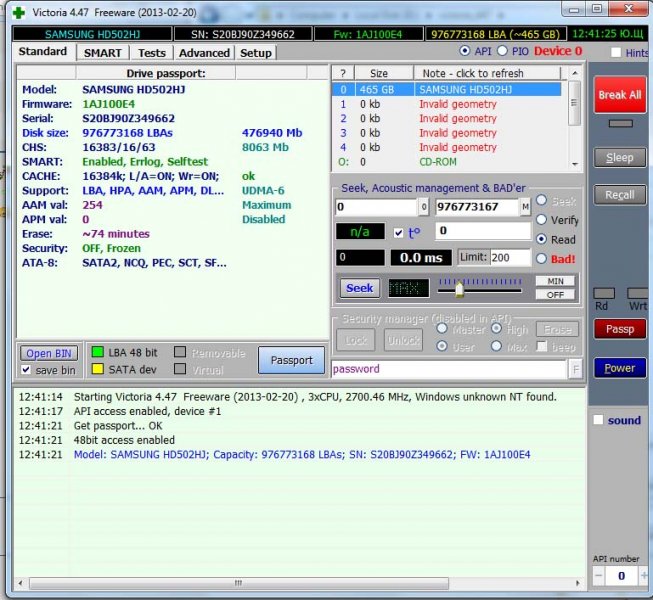Select the PIO access mode radio
Viewport: 653px width, 600px height.
tap(503, 51)
